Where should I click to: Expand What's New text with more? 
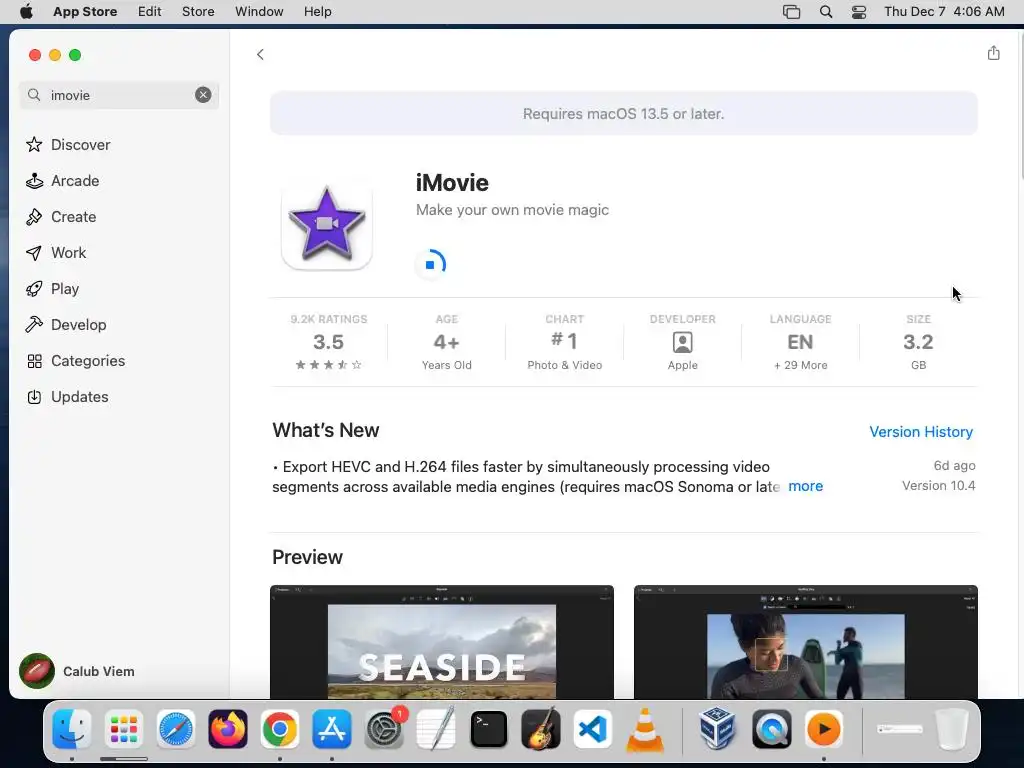pyautogui.click(x=805, y=486)
